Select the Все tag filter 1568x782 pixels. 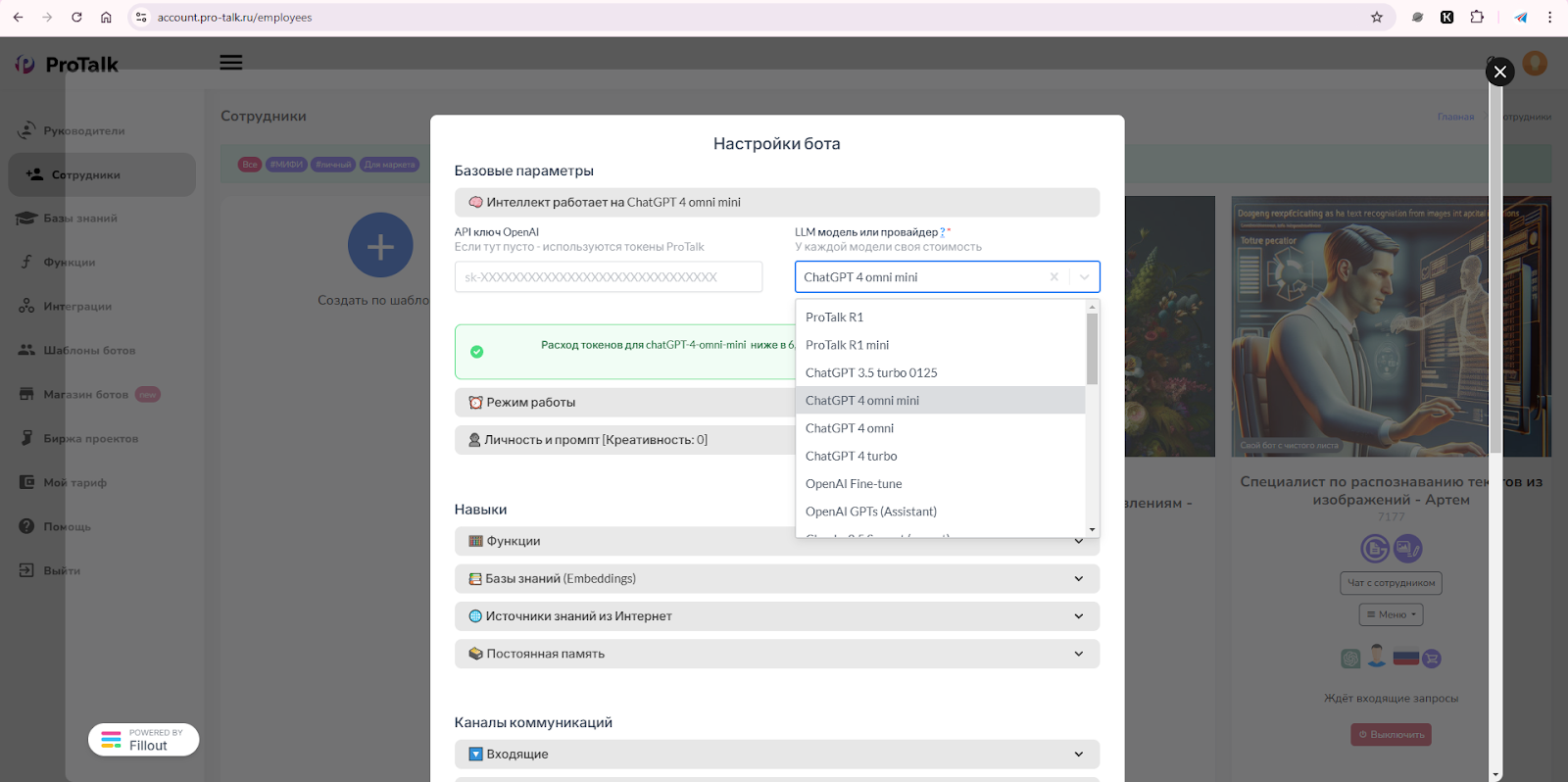[x=250, y=165]
